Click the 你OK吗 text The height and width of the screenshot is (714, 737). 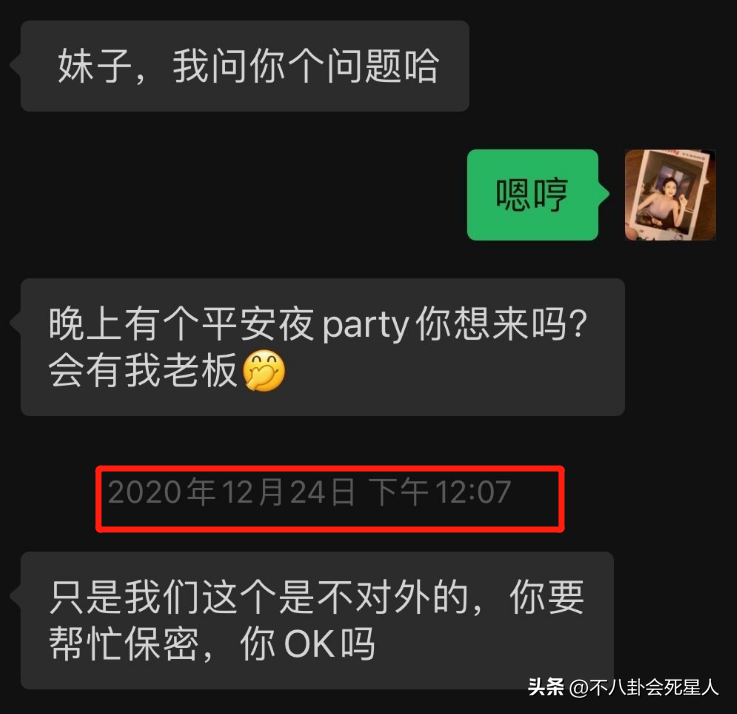coord(307,644)
